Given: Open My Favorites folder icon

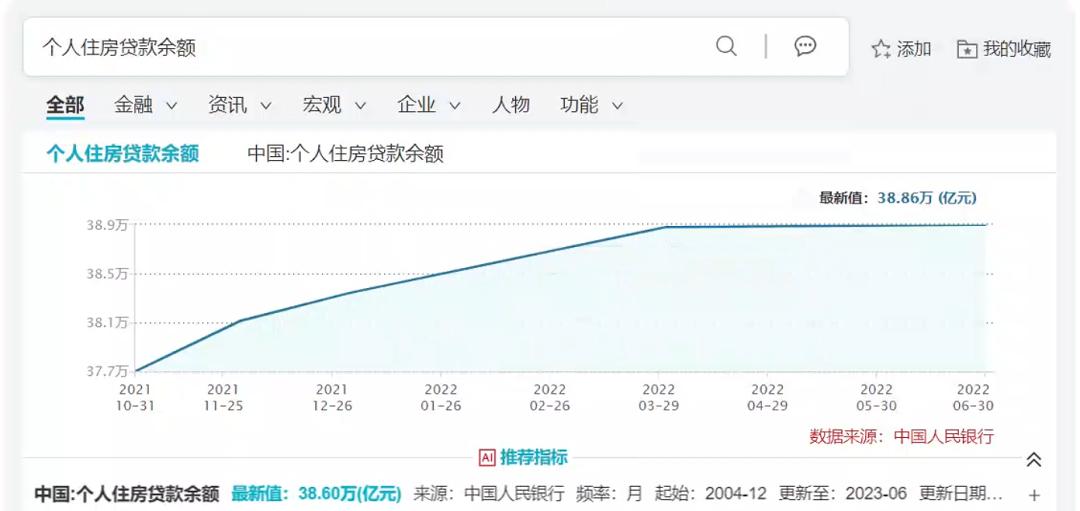Looking at the screenshot, I should click(x=967, y=50).
